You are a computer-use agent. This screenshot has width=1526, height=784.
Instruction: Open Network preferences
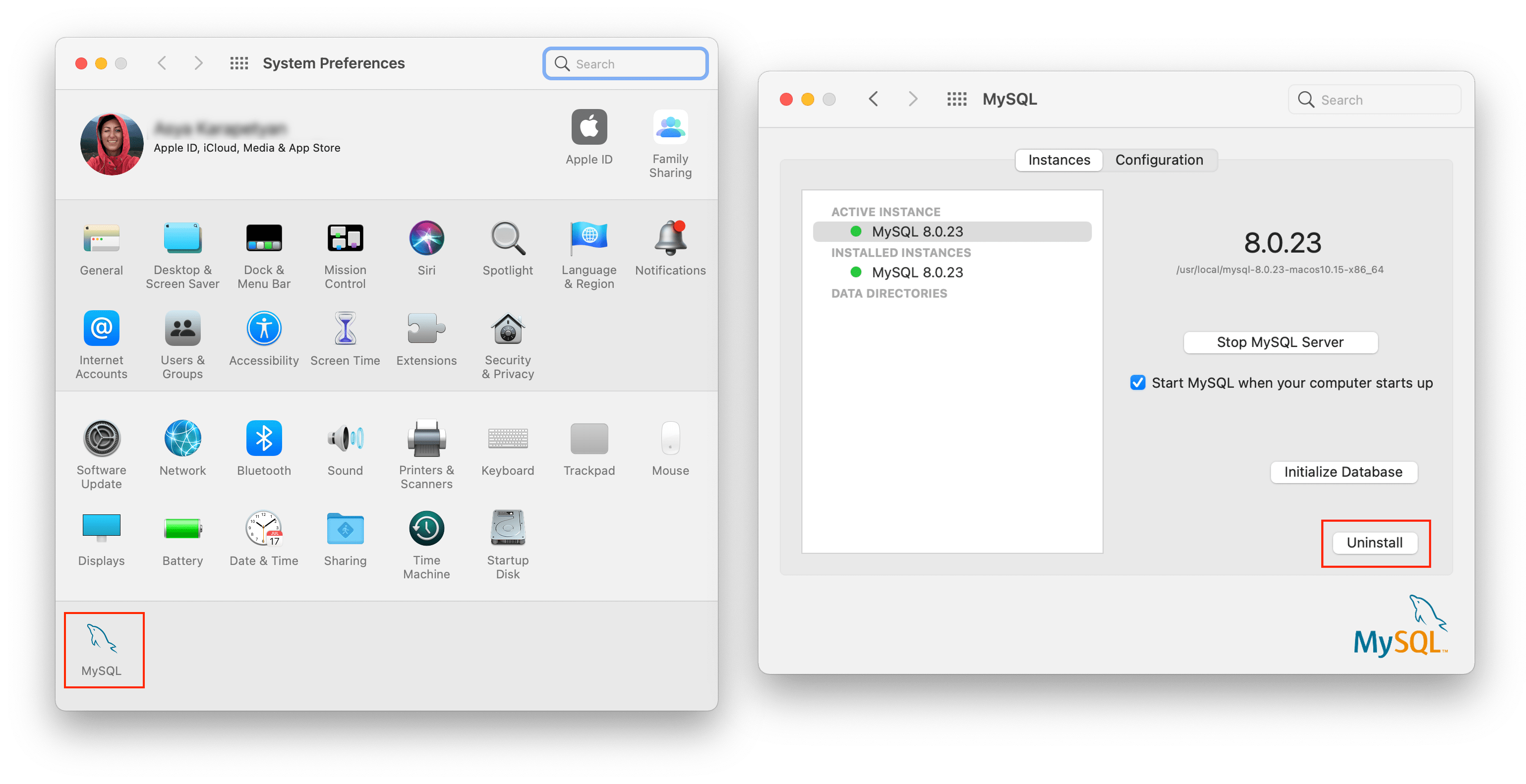[x=182, y=449]
